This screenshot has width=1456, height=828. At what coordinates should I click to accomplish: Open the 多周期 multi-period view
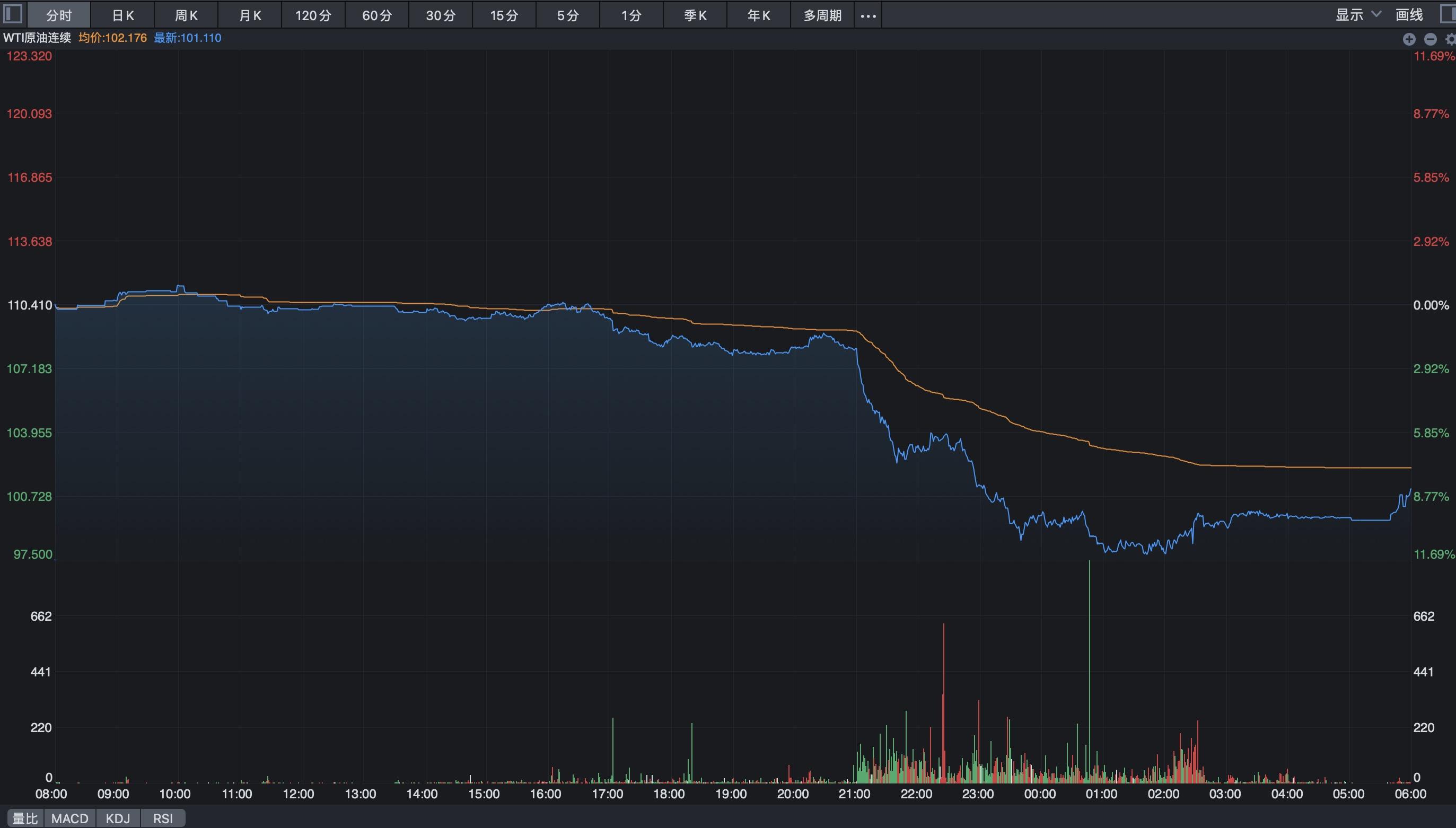[822, 15]
